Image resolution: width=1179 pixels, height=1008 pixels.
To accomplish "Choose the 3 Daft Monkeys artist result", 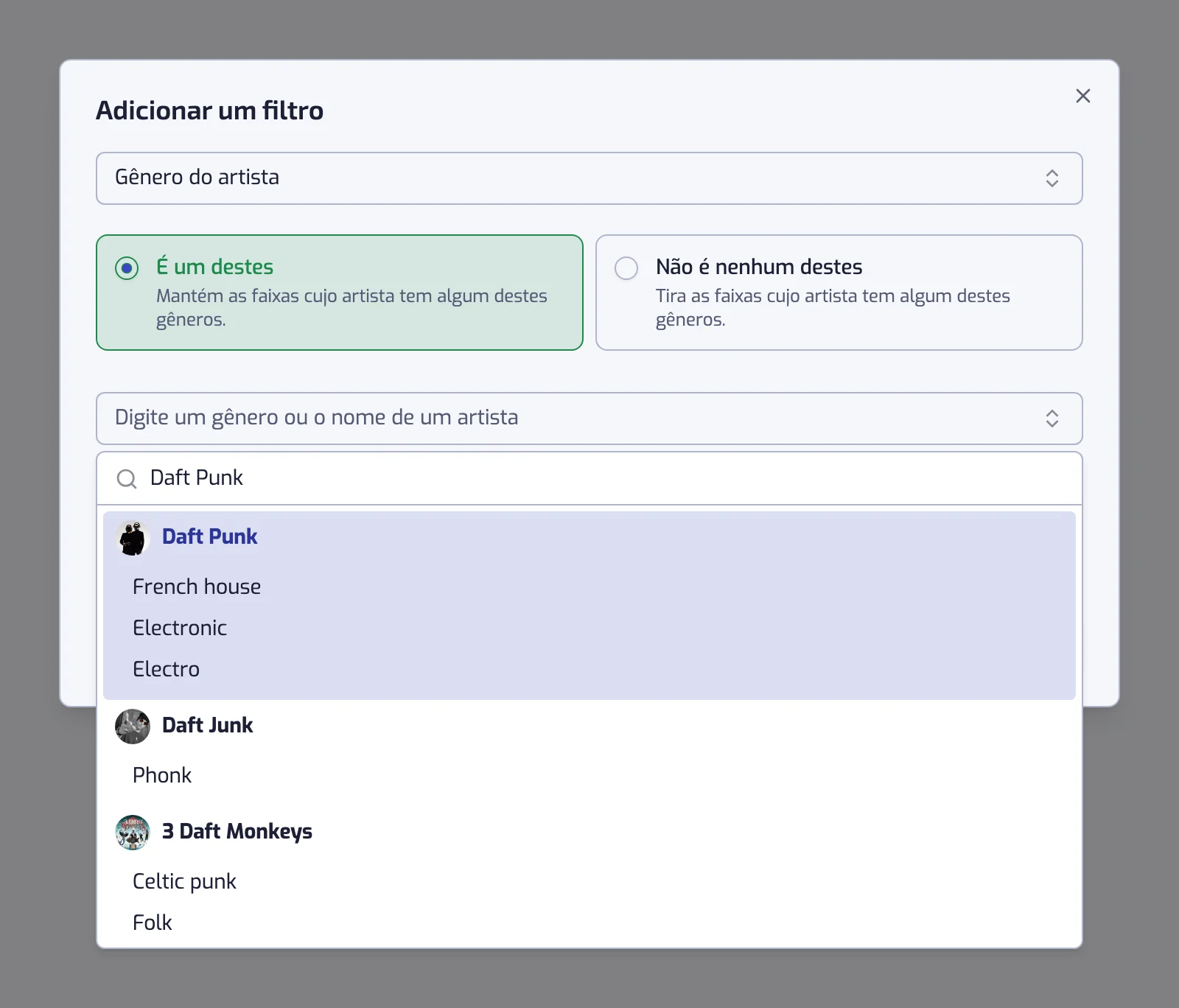I will (589, 831).
